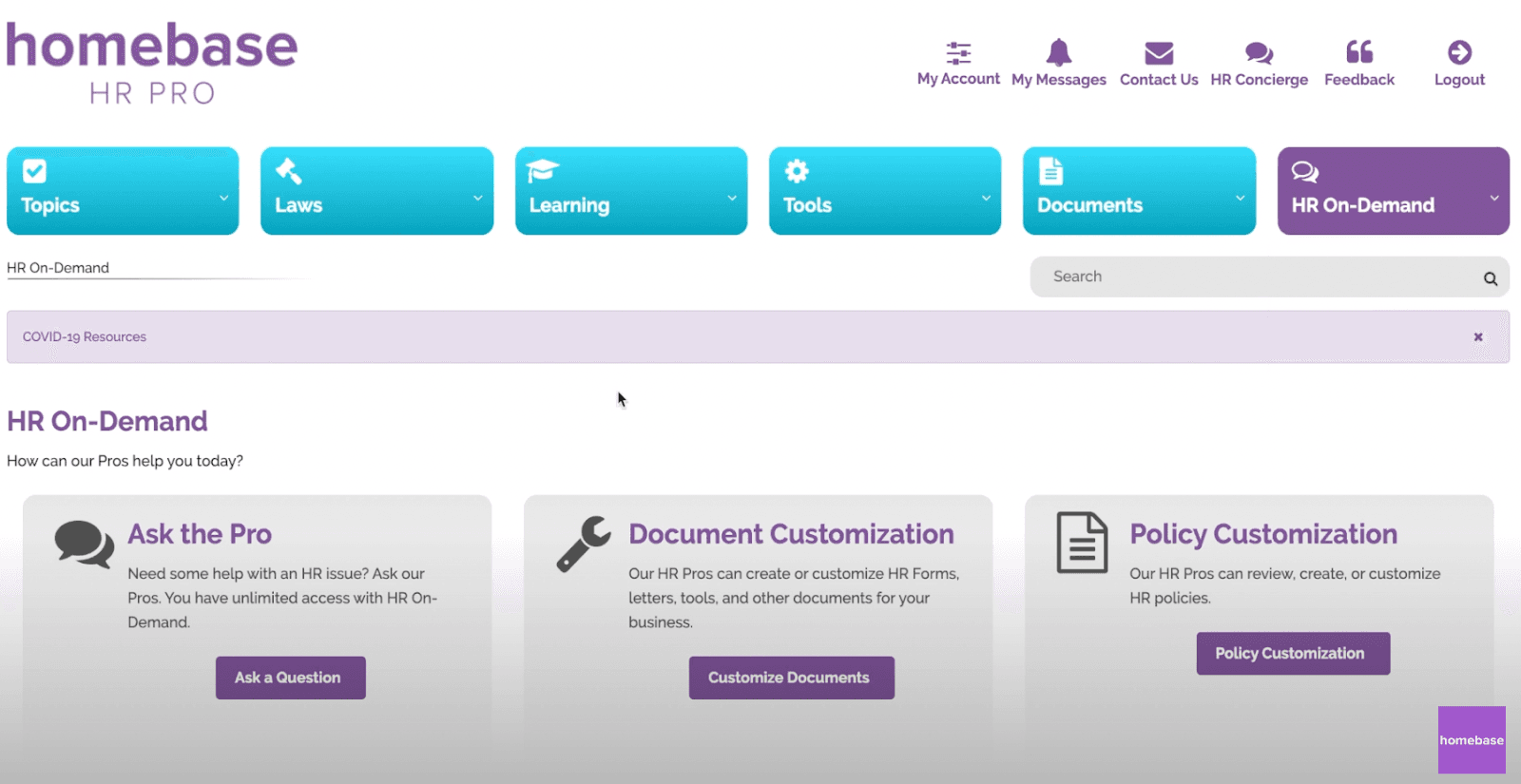Image resolution: width=1521 pixels, height=784 pixels.
Task: Click the Ask a Question button
Action: (291, 678)
